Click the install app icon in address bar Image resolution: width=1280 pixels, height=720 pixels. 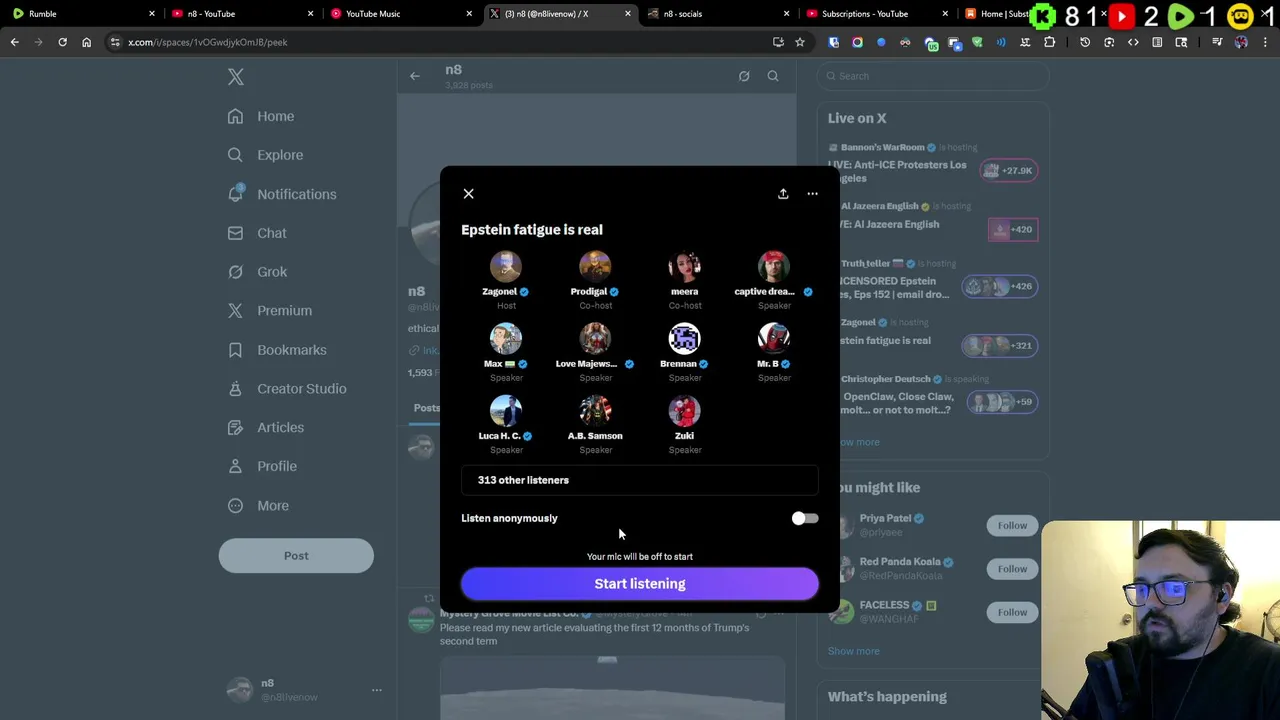pos(778,42)
